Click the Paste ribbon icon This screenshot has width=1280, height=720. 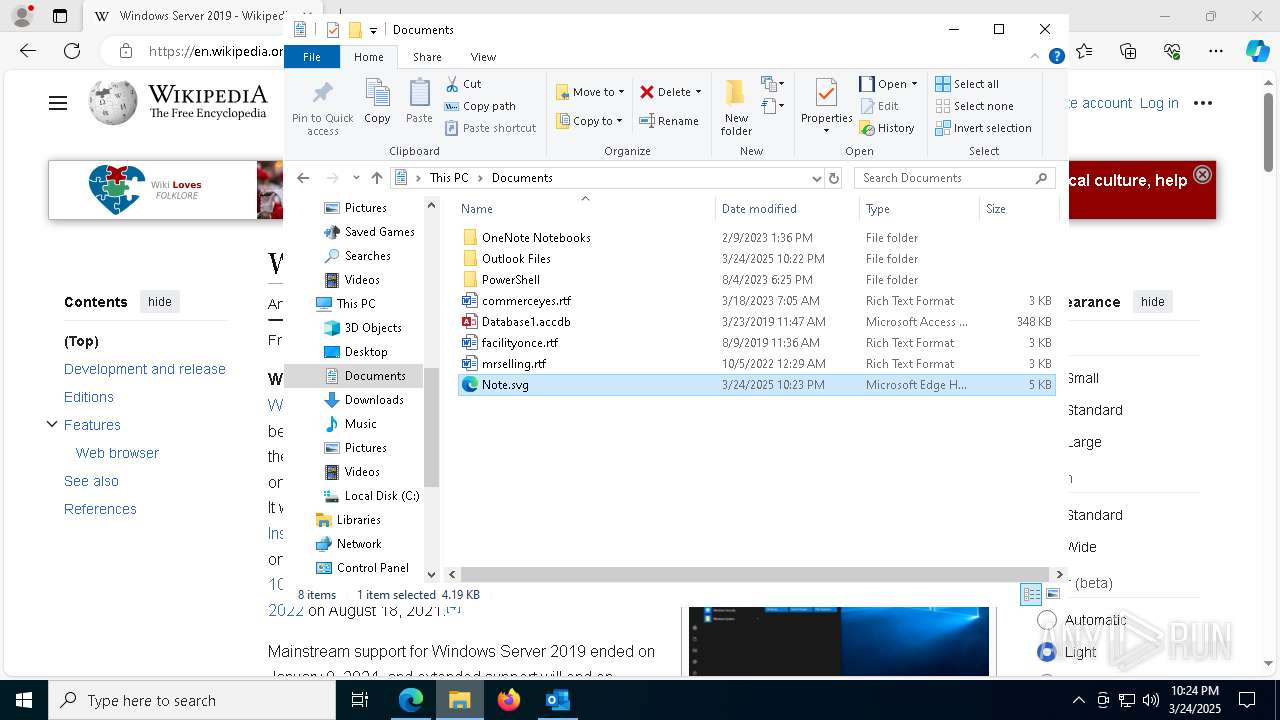pos(419,101)
